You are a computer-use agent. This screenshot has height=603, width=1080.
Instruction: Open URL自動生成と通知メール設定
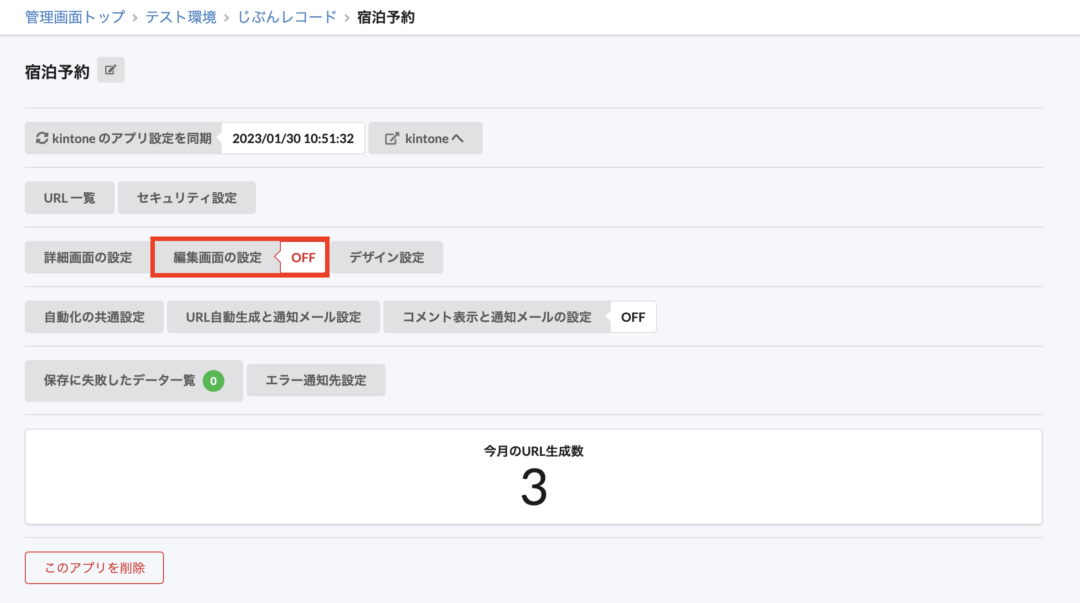tap(273, 317)
